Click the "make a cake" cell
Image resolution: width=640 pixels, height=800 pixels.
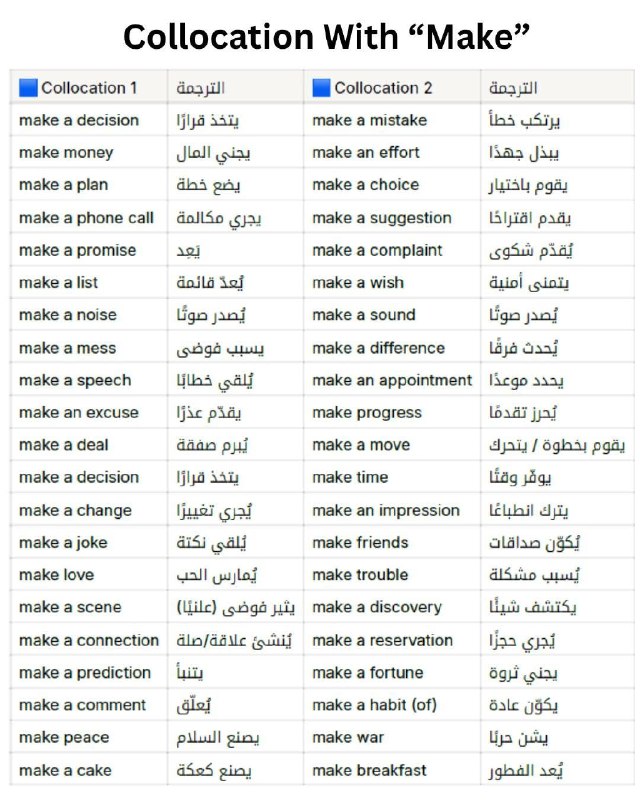[89, 770]
